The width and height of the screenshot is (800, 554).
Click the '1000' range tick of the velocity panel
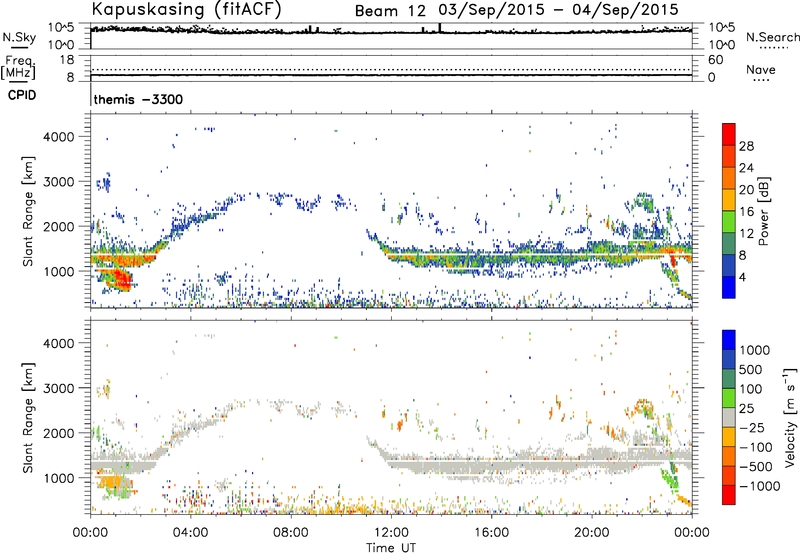(59, 478)
